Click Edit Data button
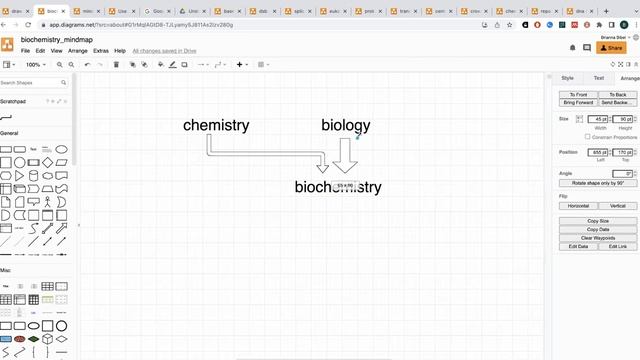Screen dimensions: 640x360 [578, 247]
